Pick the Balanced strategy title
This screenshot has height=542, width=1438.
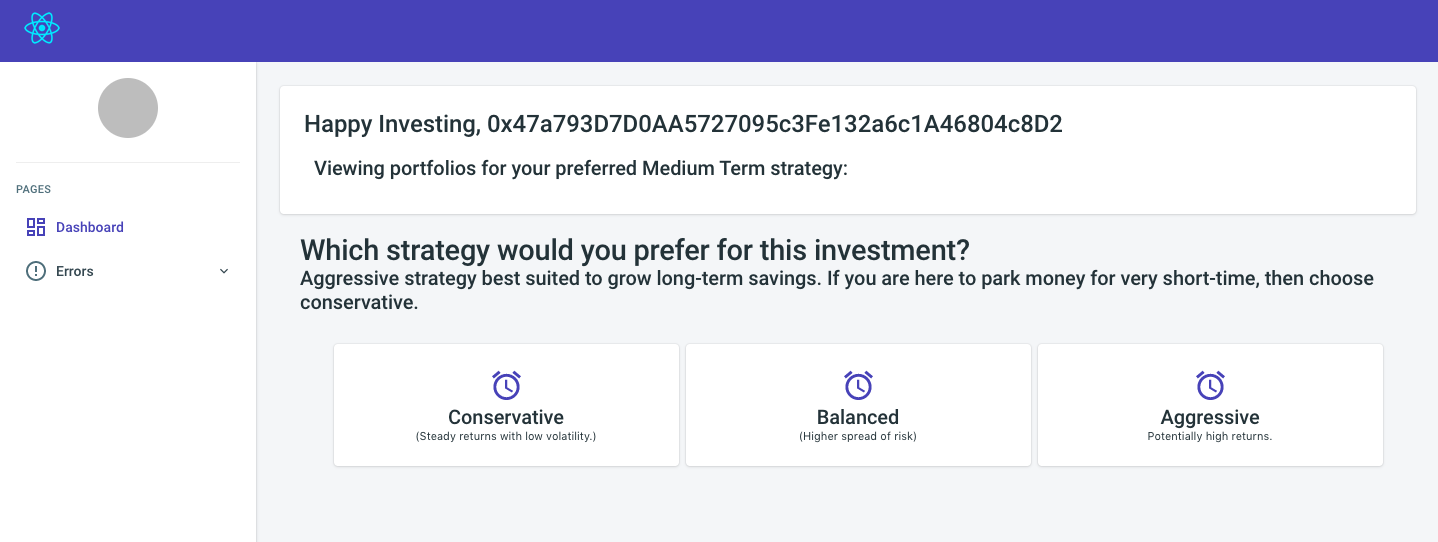858,417
